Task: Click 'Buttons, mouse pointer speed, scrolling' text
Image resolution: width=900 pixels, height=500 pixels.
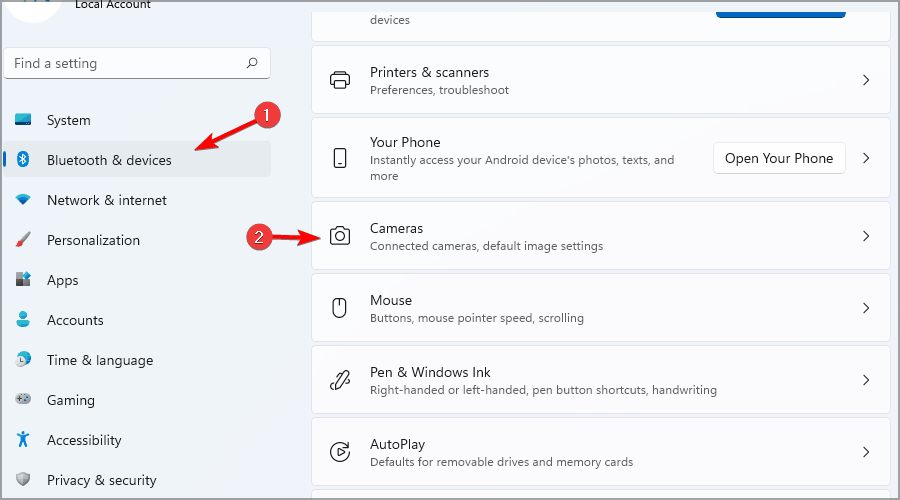Action: 477,318
